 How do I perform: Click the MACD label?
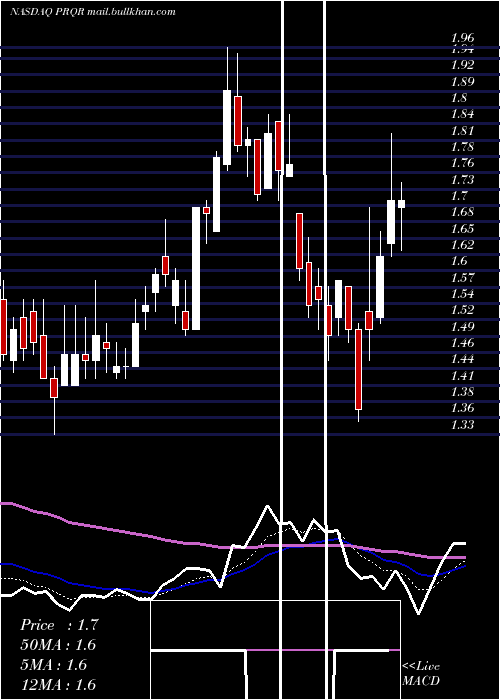(421, 681)
